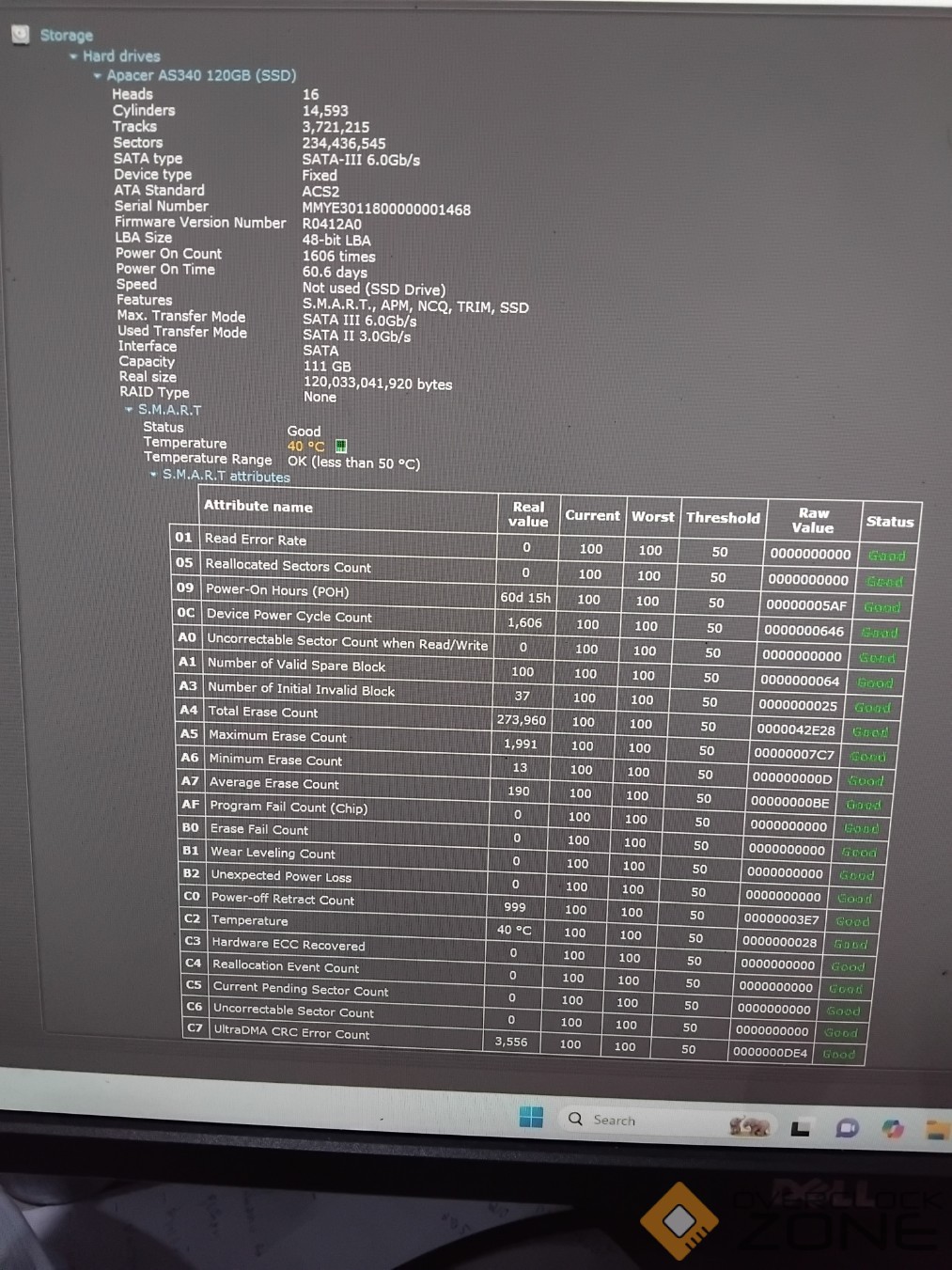Click the Threshold column header

(723, 517)
